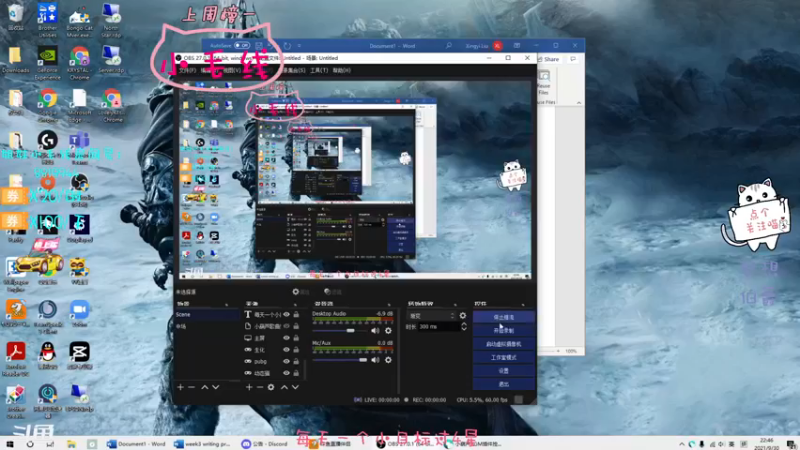The width and height of the screenshot is (800, 450).
Task: Hide the pubg source with its eye
Action: [286, 361]
